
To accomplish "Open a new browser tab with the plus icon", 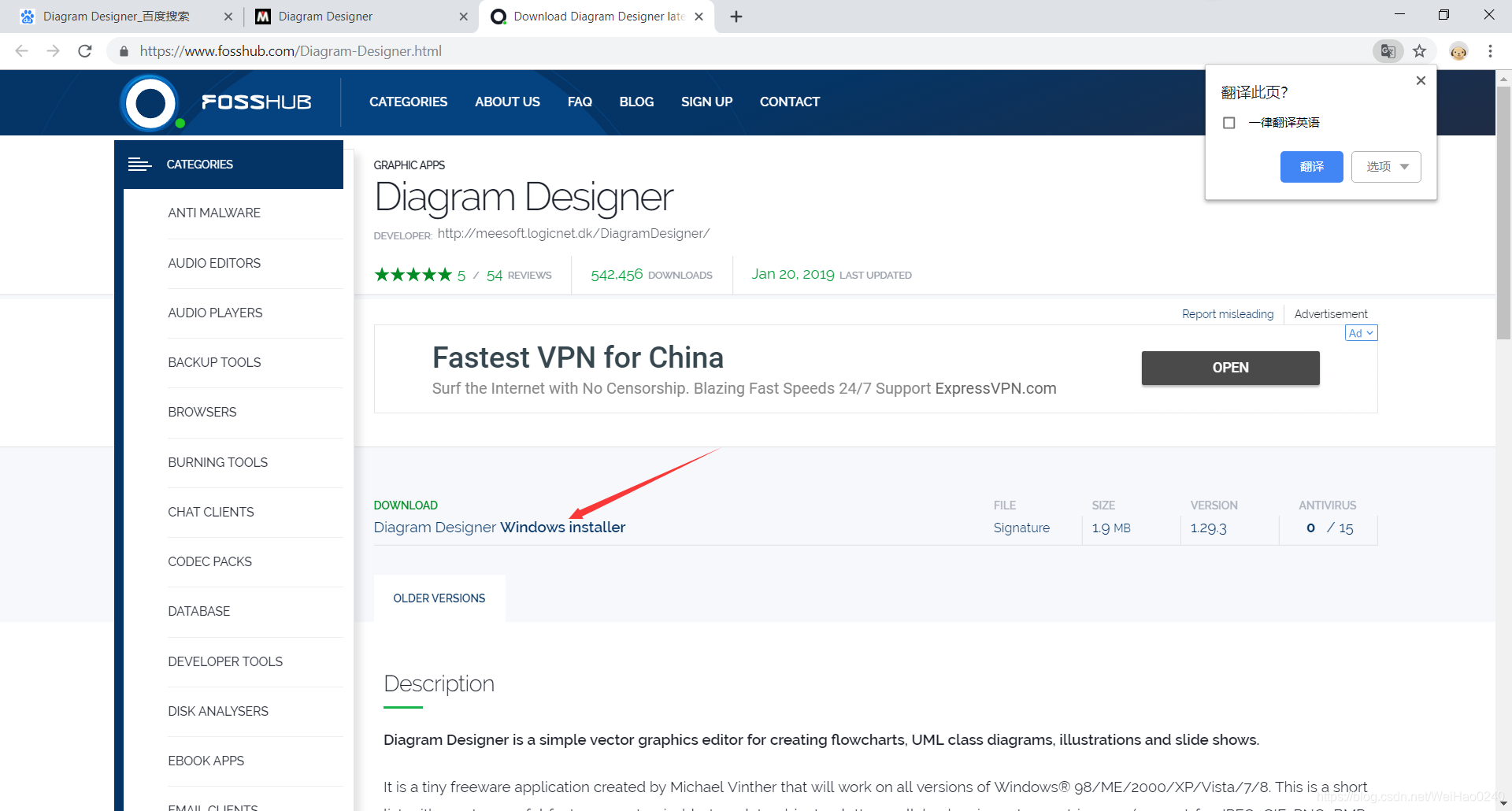I will [736, 16].
